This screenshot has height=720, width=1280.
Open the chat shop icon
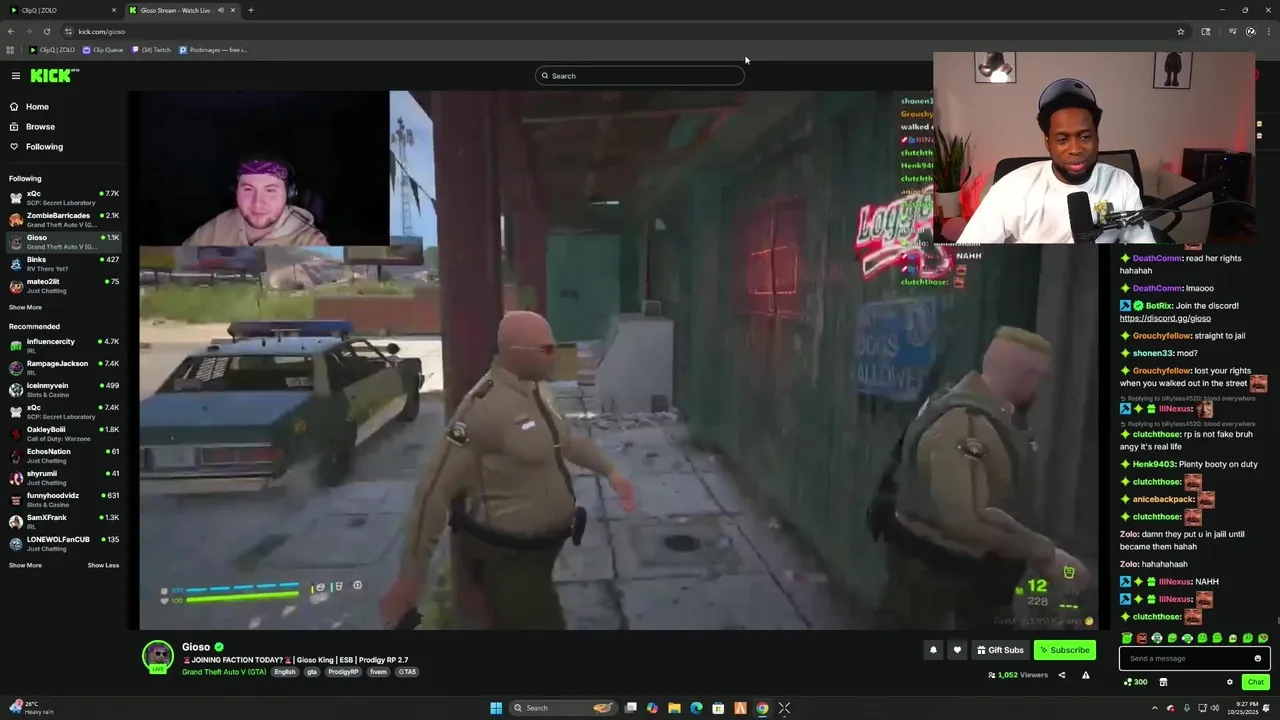pyautogui.click(x=1163, y=682)
